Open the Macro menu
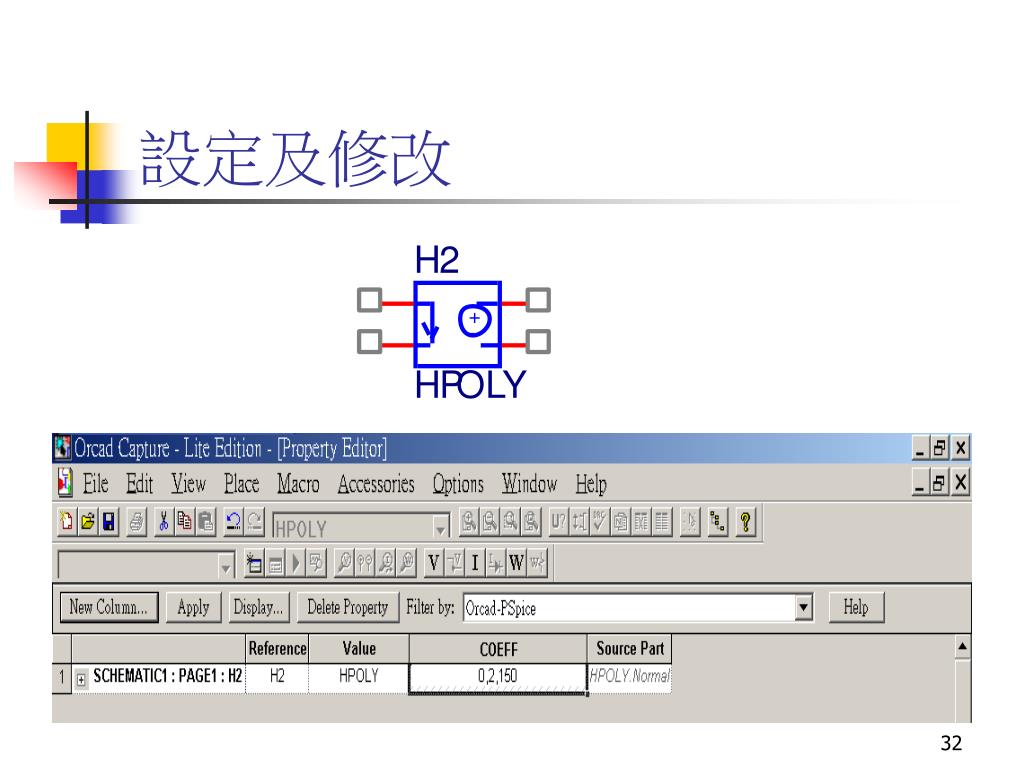This screenshot has height=768, width=1024. [298, 484]
